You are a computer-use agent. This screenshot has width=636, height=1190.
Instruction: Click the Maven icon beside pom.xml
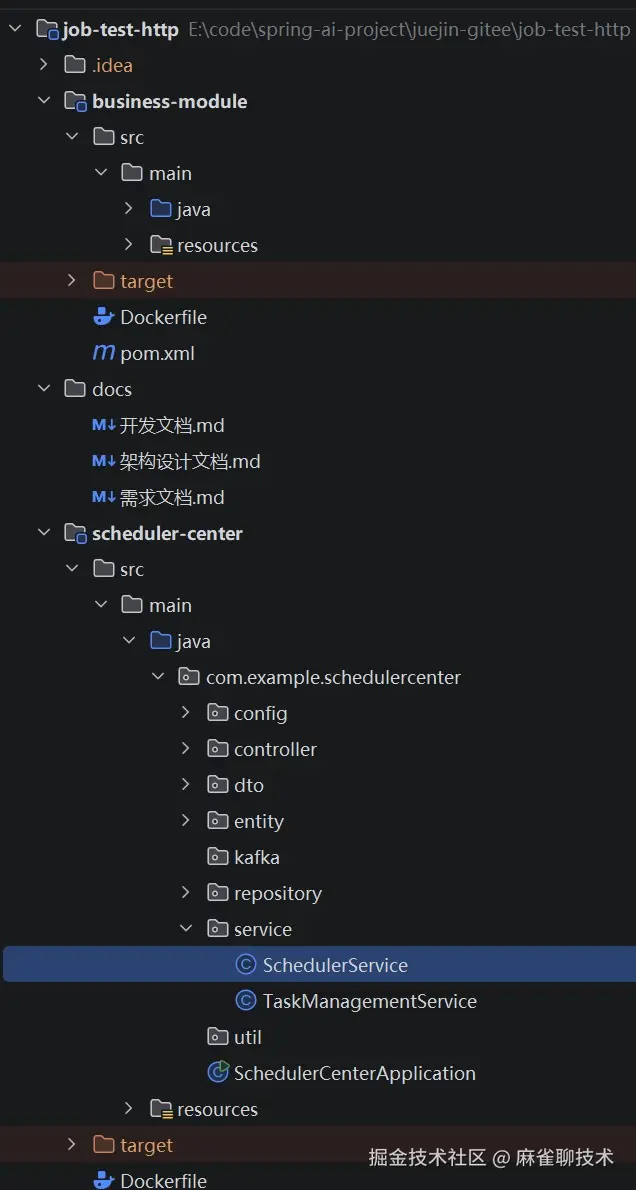pyautogui.click(x=103, y=353)
